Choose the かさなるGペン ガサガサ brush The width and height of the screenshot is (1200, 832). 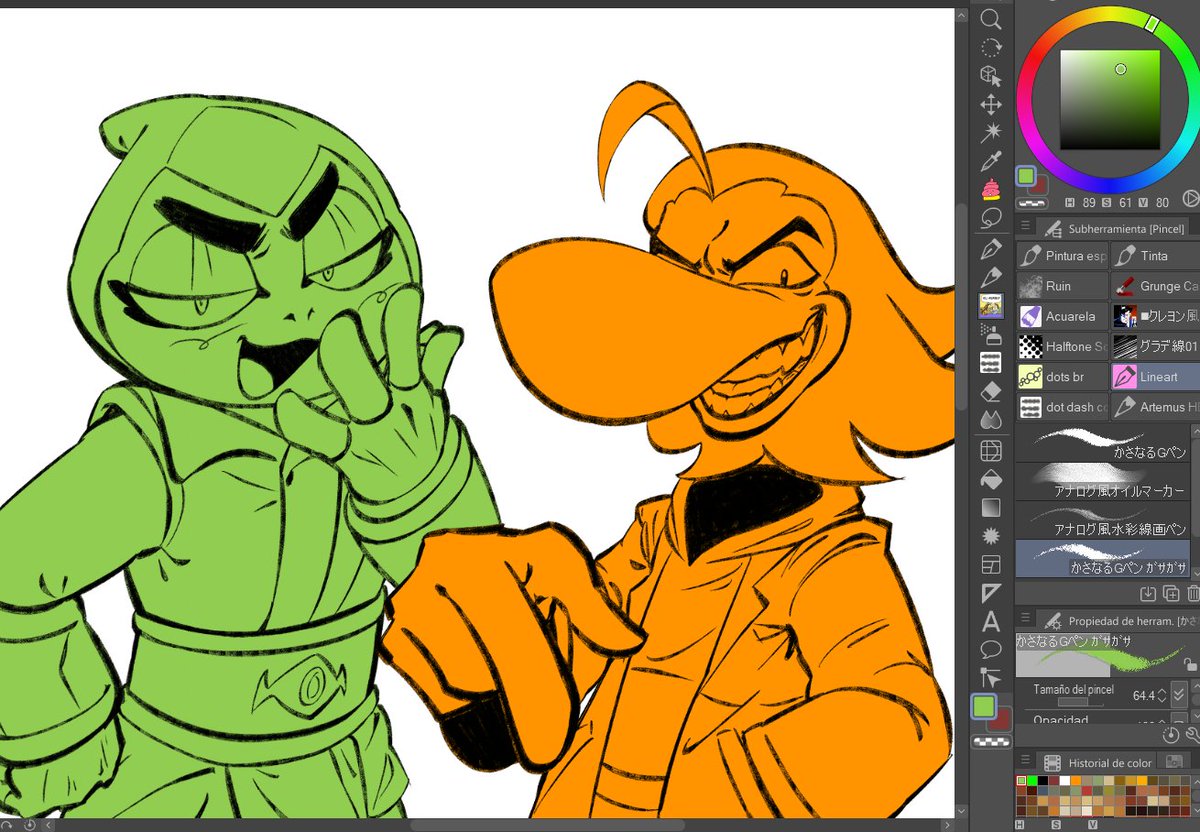pyautogui.click(x=1103, y=558)
